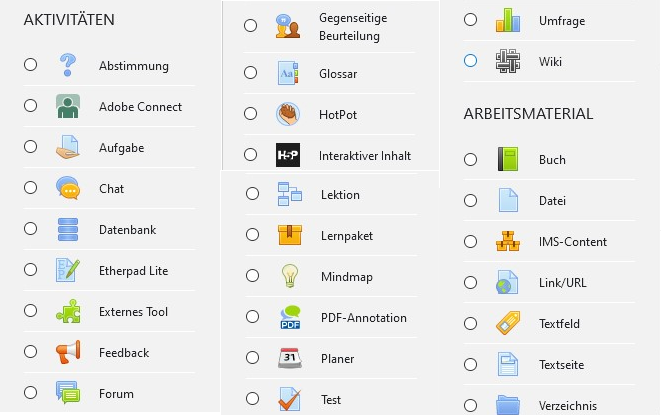Click the Feedback megaphone icon
The image size is (661, 415).
67,352
